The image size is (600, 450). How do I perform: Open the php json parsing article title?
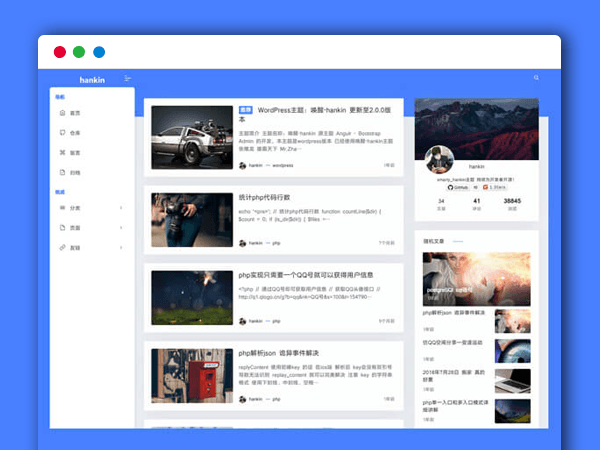[x=278, y=353]
